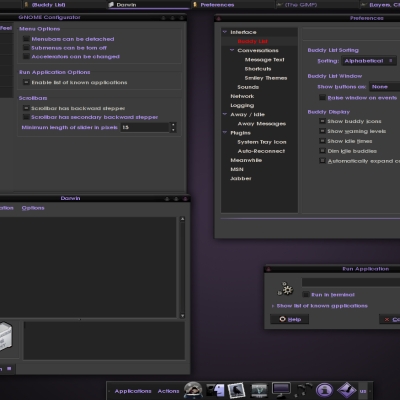Select 'Network' in preferences tree
The width and height of the screenshot is (400, 400).
[x=242, y=96]
